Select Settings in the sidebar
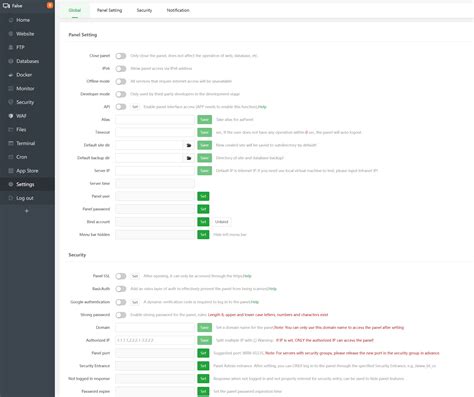The height and width of the screenshot is (397, 474). click(27, 184)
